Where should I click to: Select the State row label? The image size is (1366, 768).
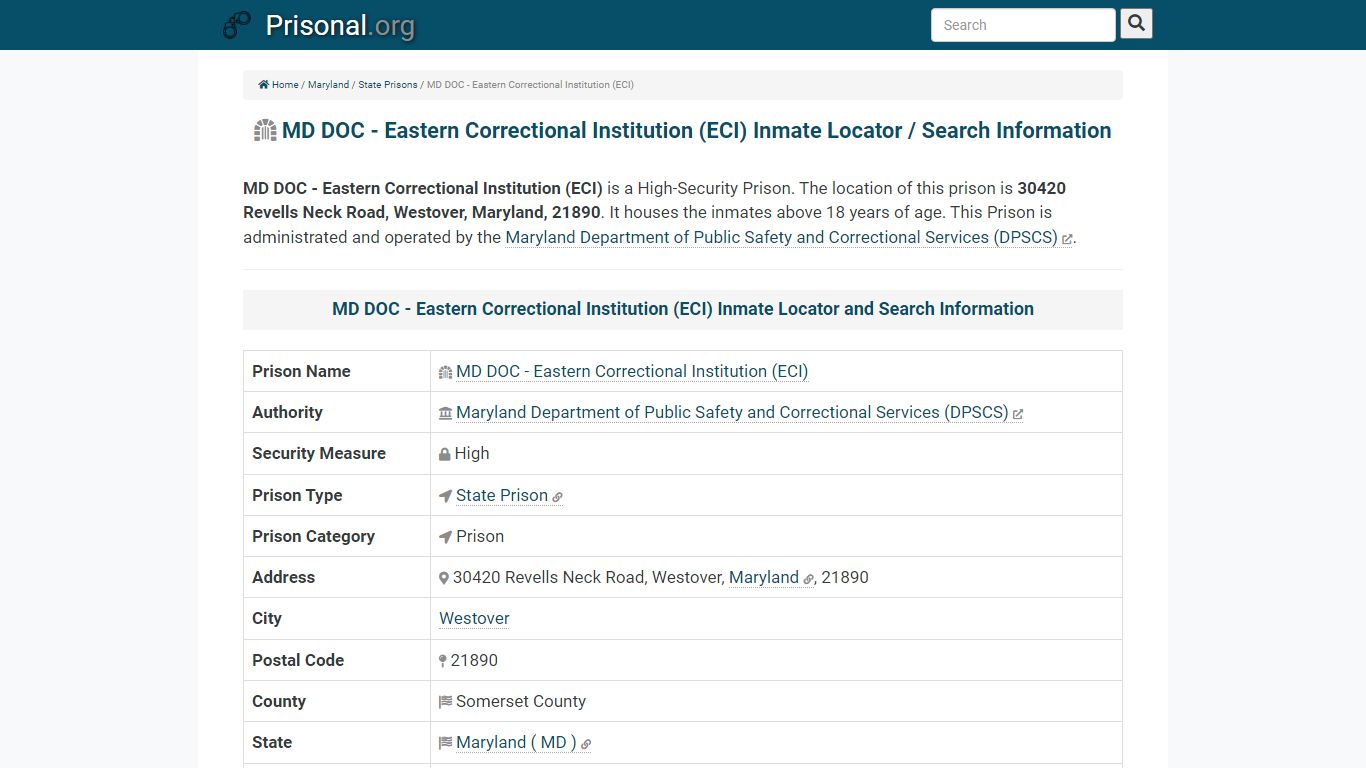[x=272, y=742]
